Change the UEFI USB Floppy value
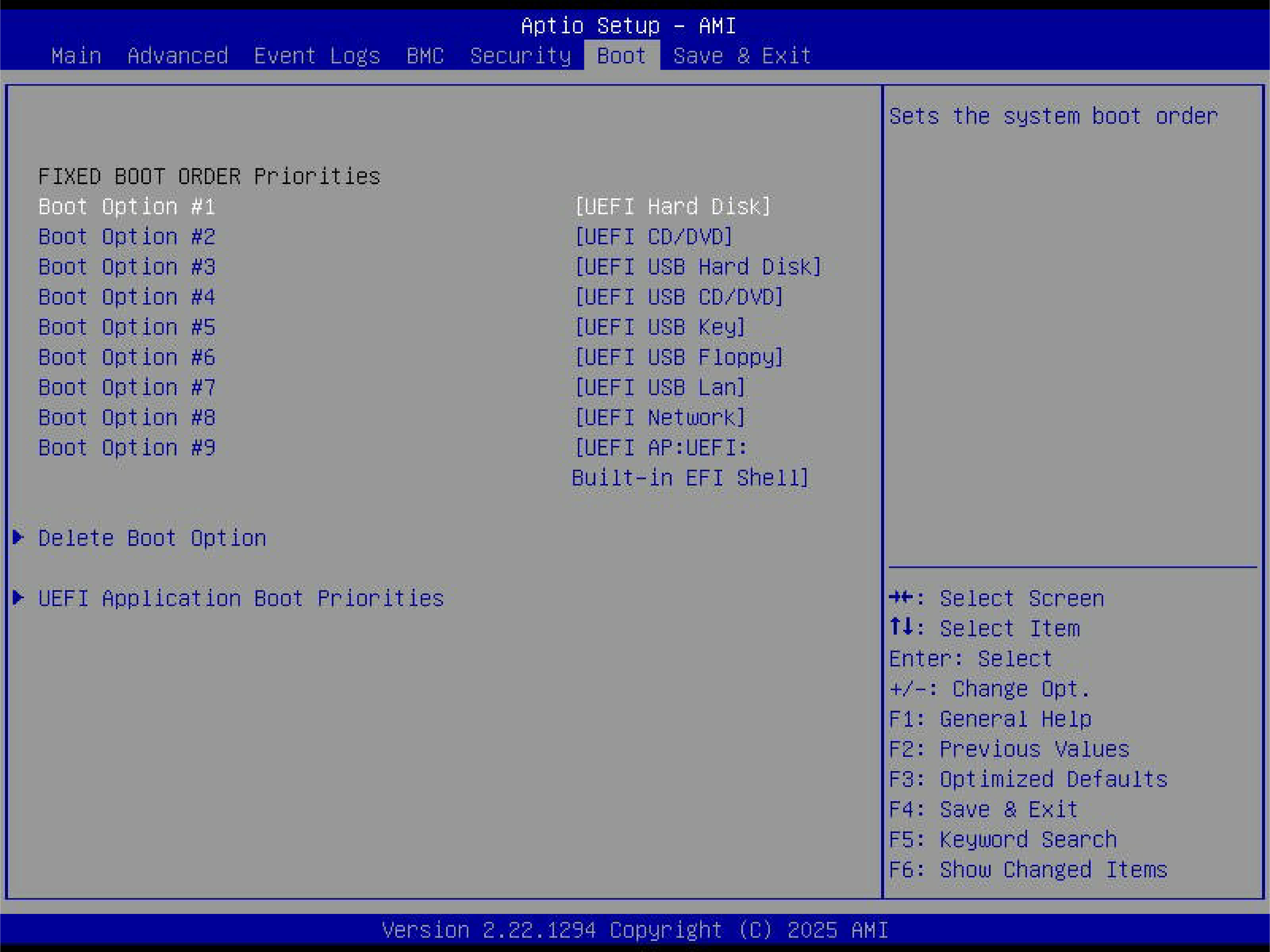 [679, 357]
